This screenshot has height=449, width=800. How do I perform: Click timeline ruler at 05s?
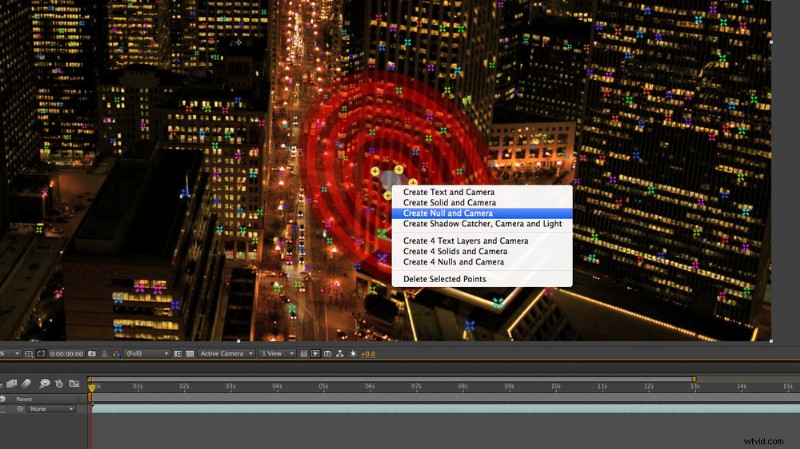click(323, 387)
